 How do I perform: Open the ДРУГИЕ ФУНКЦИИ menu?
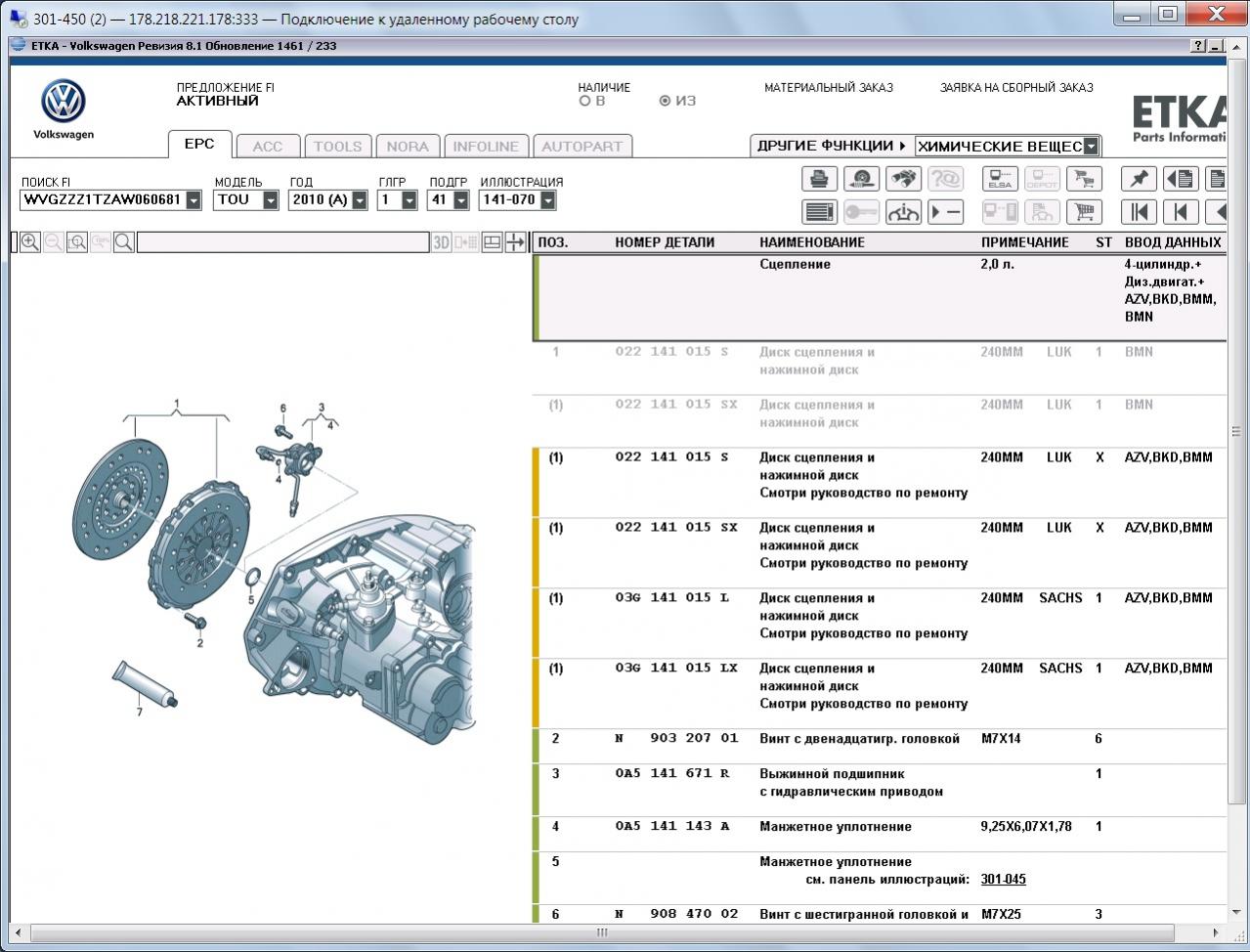coord(831,146)
